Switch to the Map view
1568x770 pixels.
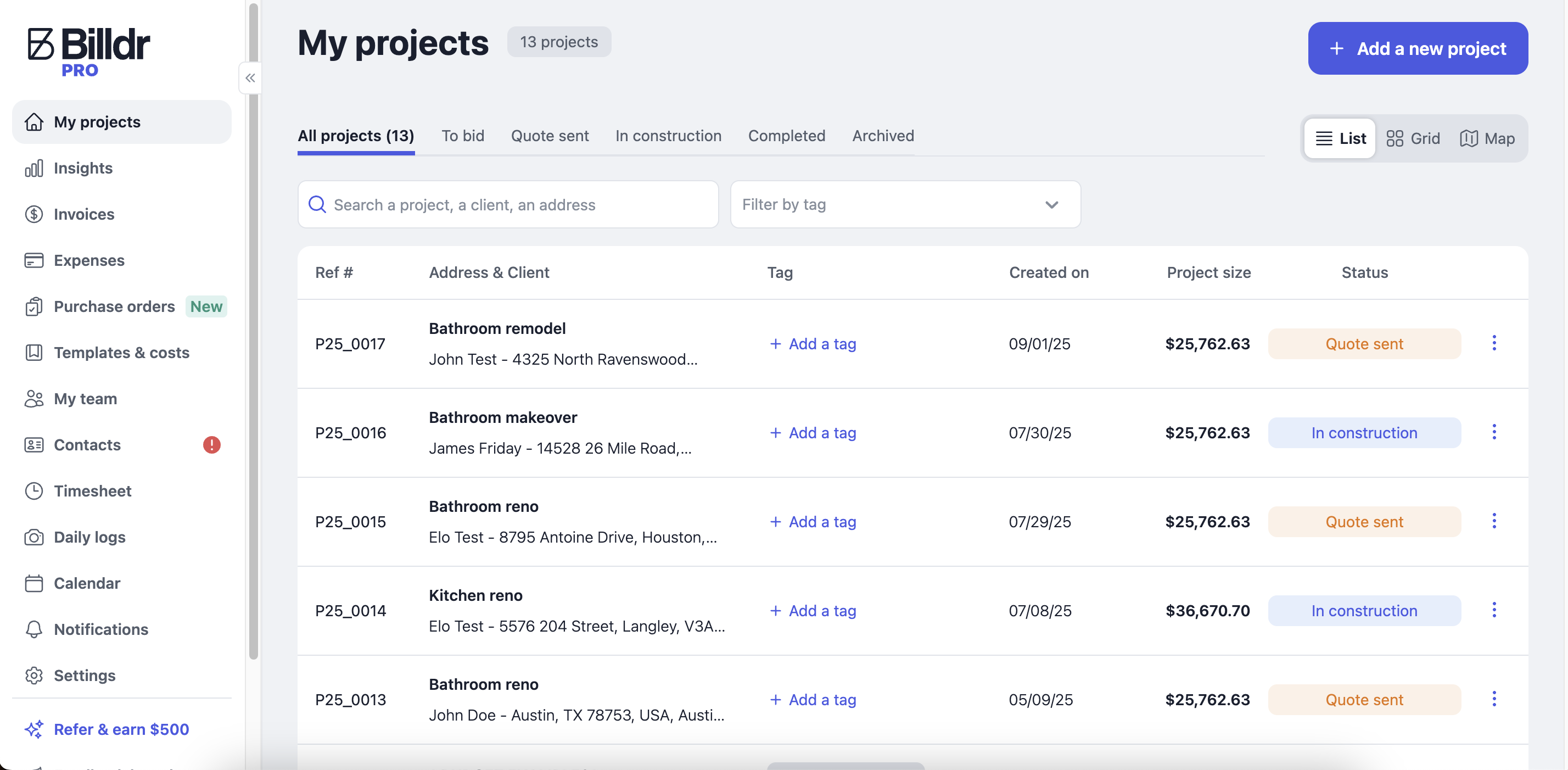coord(1487,138)
